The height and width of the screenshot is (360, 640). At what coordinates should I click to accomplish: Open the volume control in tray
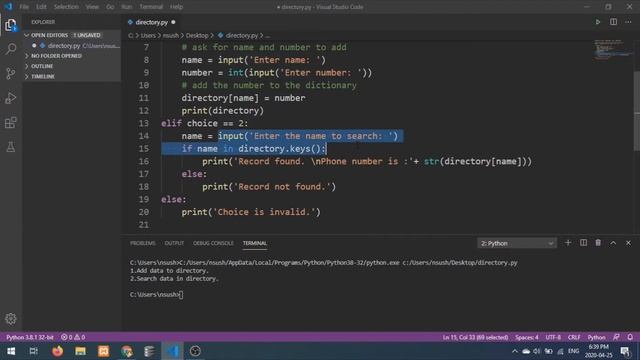point(537,351)
